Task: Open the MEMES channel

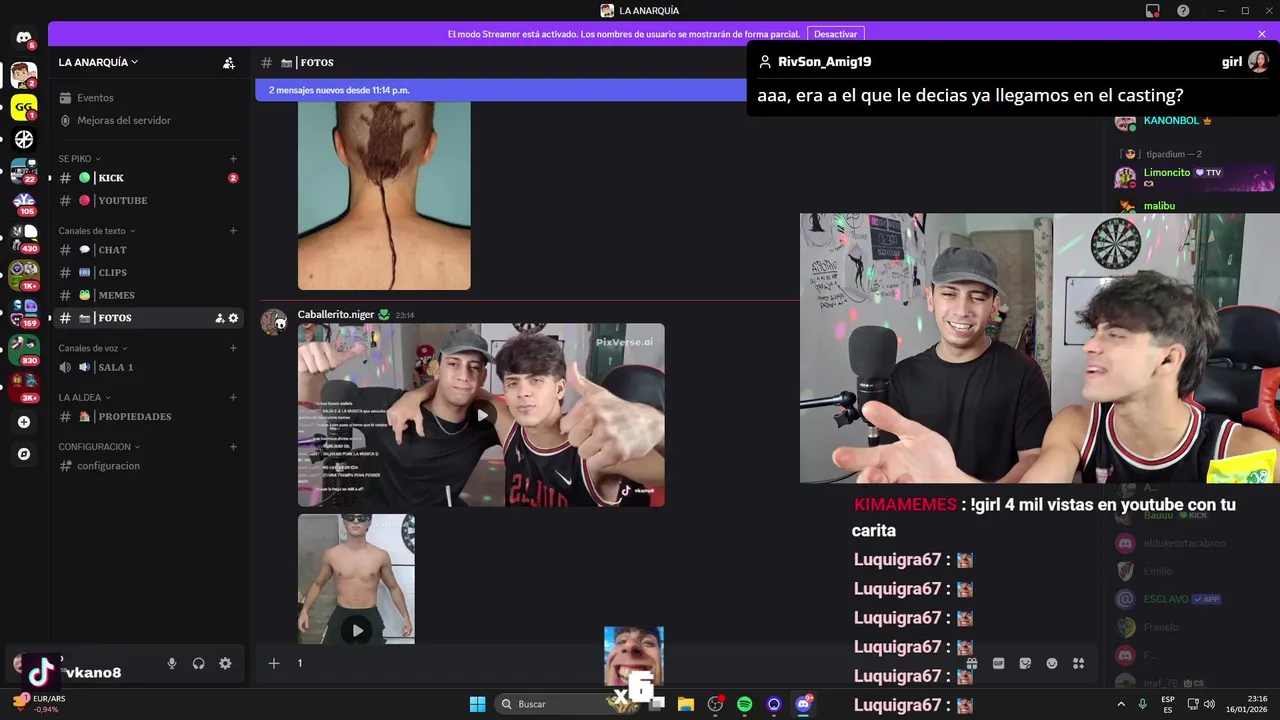Action: click(148, 295)
